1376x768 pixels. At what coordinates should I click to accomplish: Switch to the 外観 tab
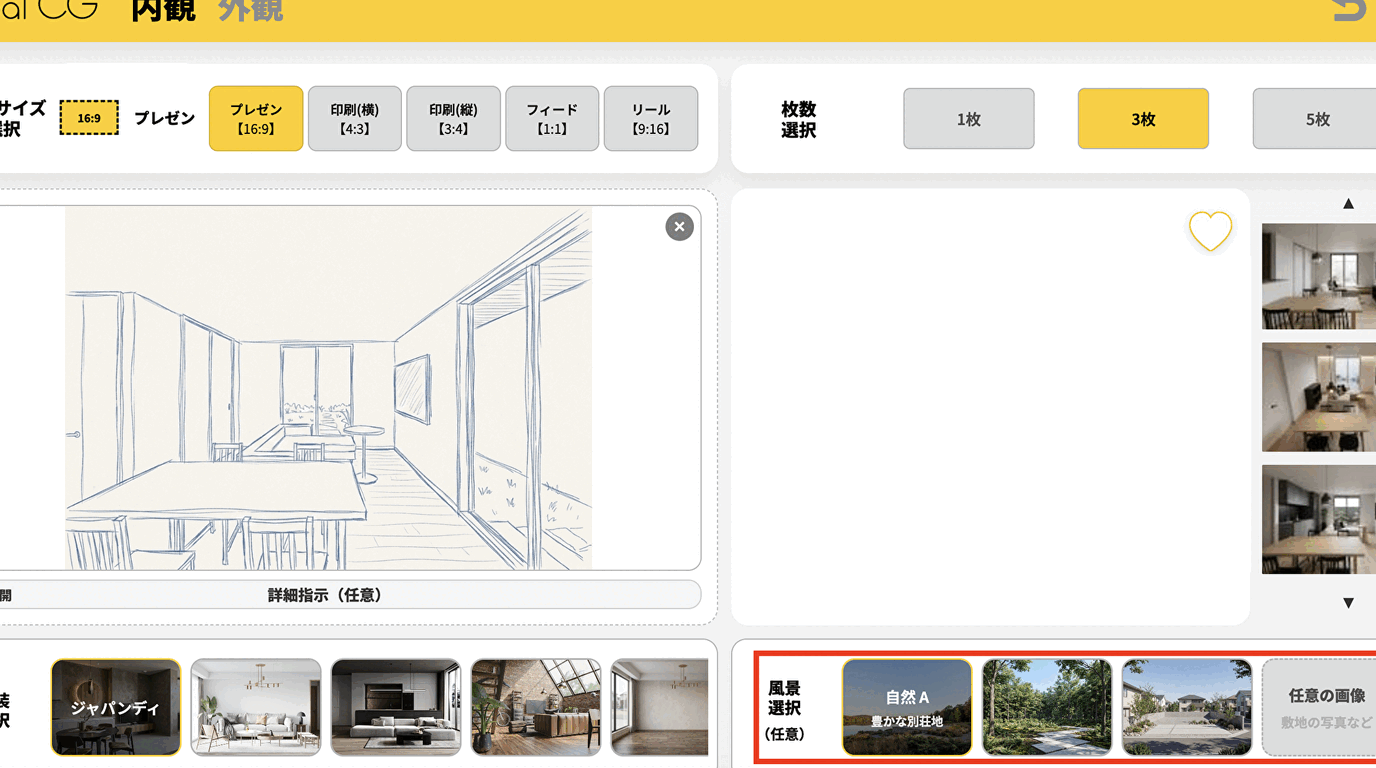pos(250,11)
